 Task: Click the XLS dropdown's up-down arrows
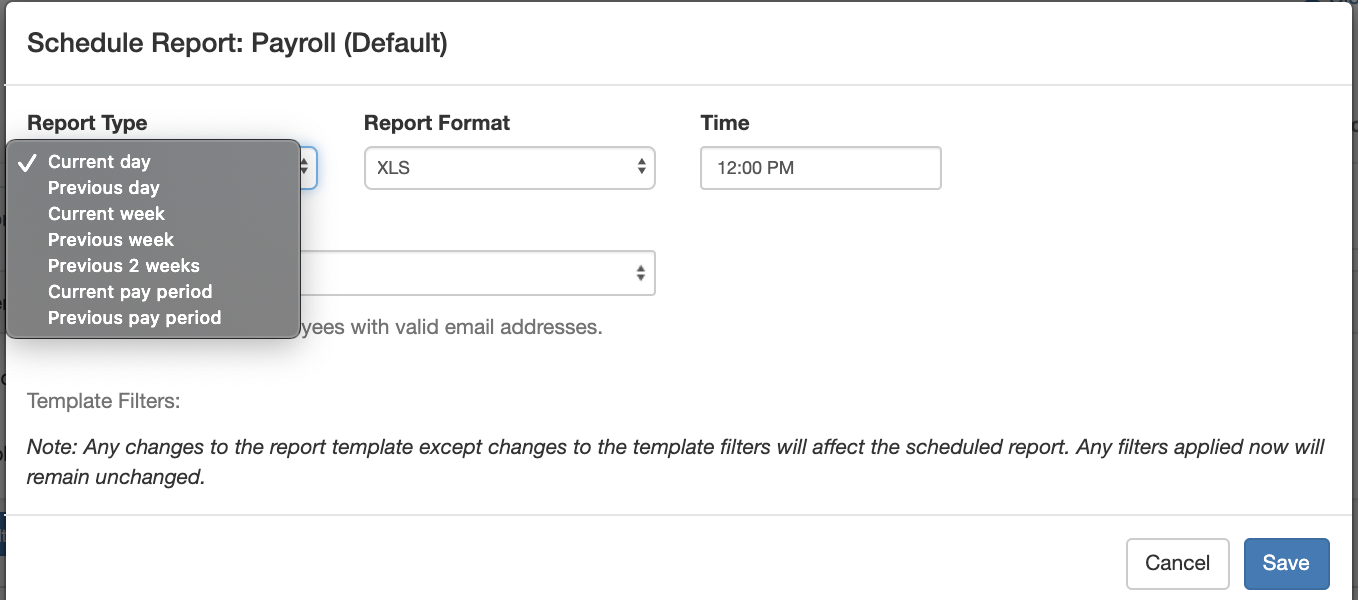[641, 168]
